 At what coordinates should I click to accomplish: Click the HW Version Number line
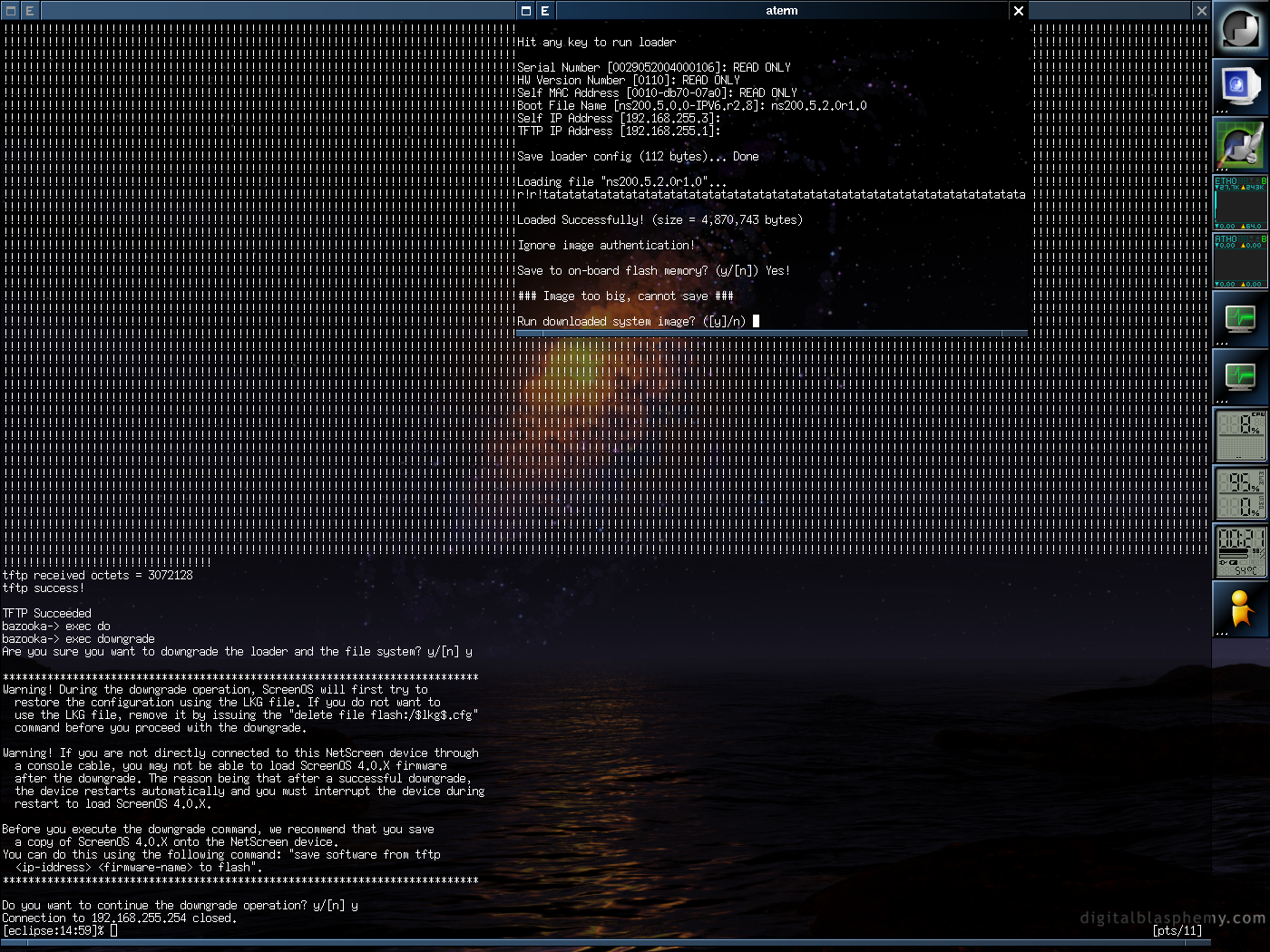click(x=629, y=81)
